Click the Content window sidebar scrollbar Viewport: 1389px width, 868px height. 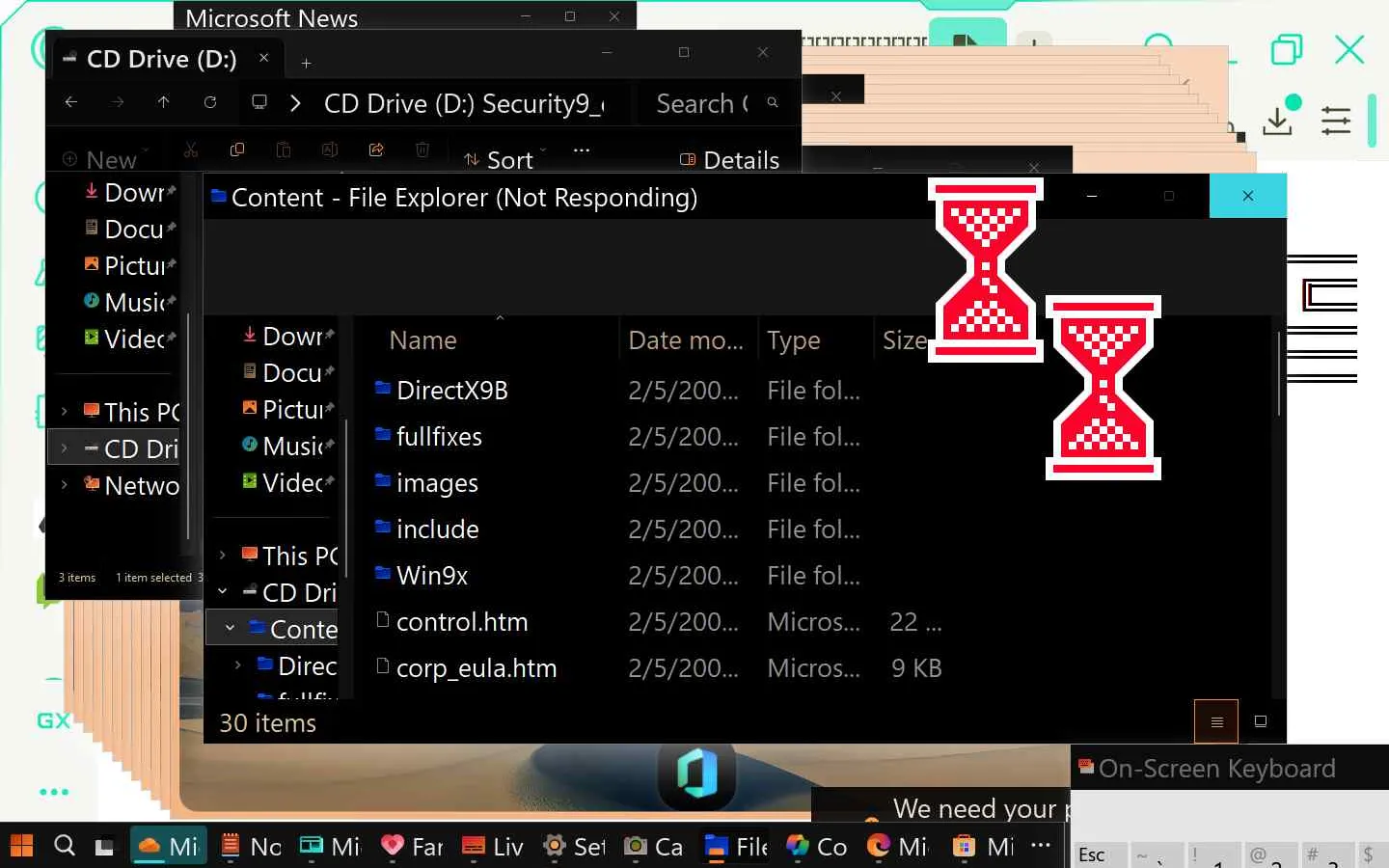(x=345, y=497)
